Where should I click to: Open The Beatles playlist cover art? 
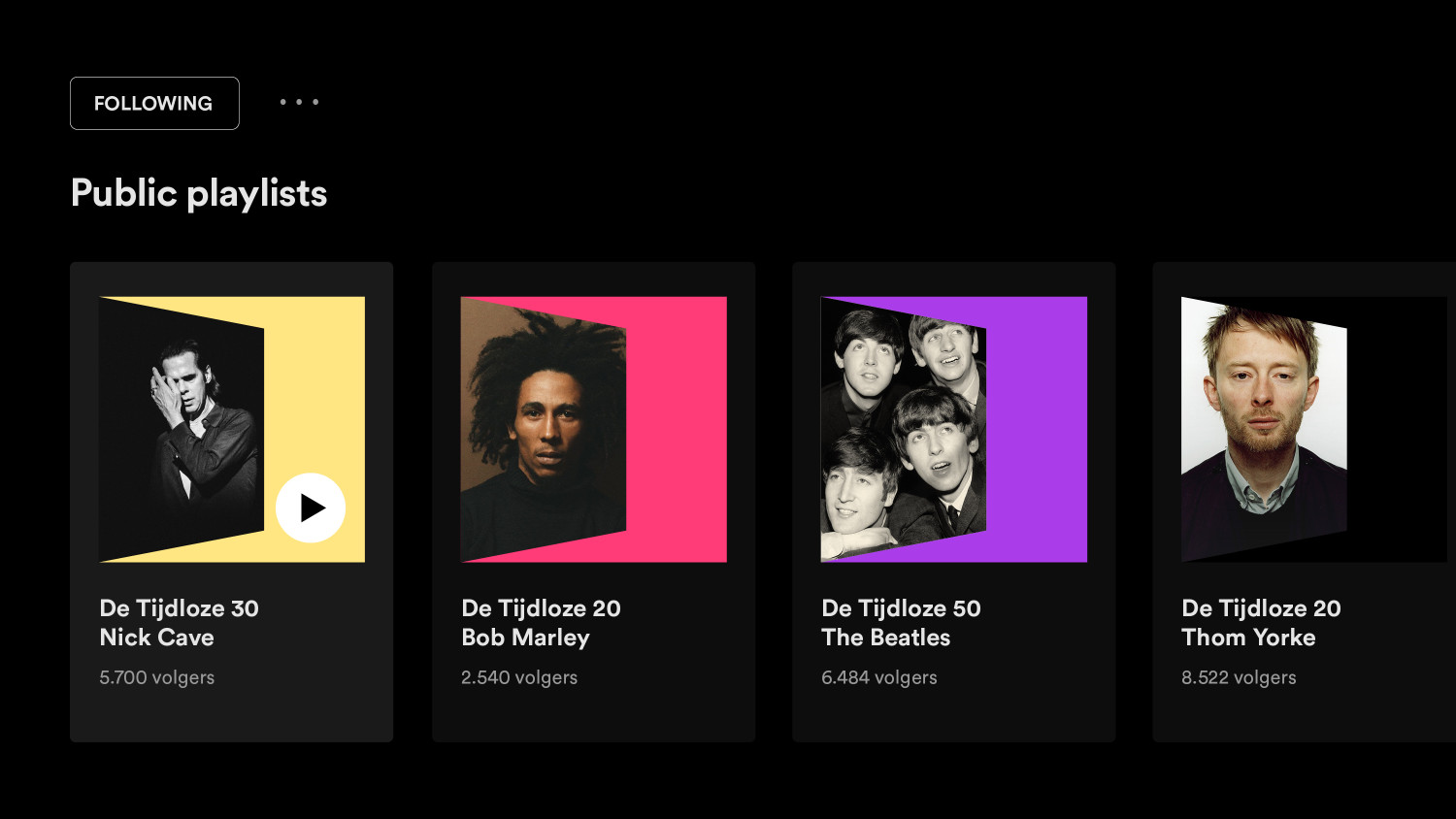[x=954, y=429]
